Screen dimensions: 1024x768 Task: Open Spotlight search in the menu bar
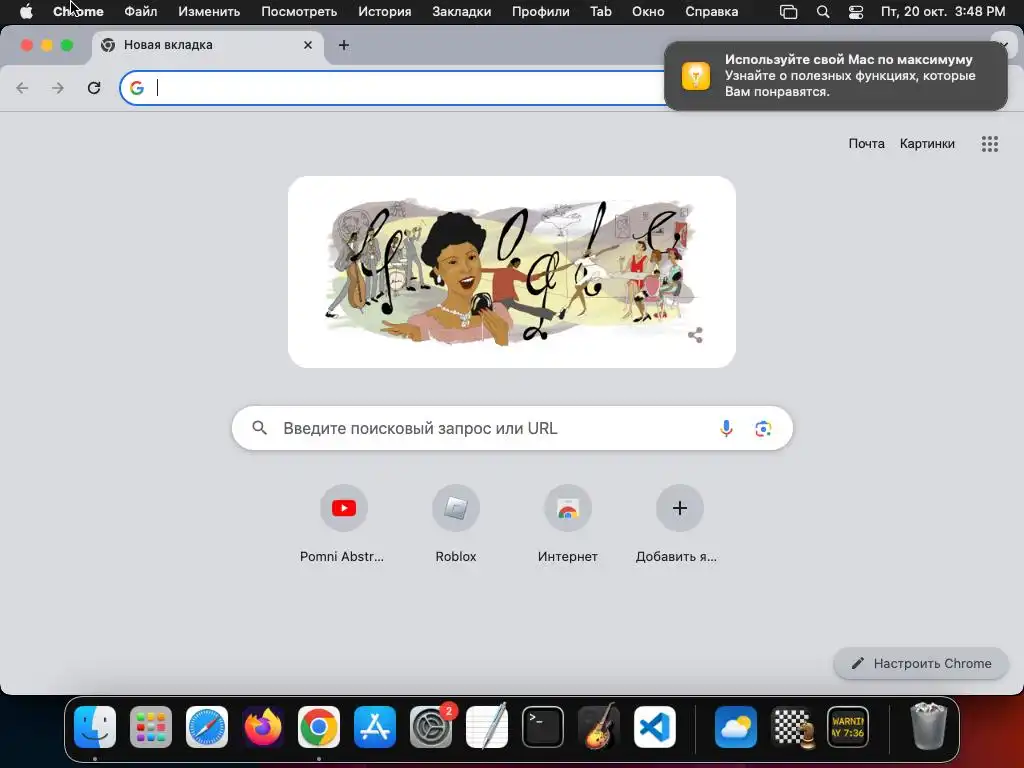click(x=823, y=12)
